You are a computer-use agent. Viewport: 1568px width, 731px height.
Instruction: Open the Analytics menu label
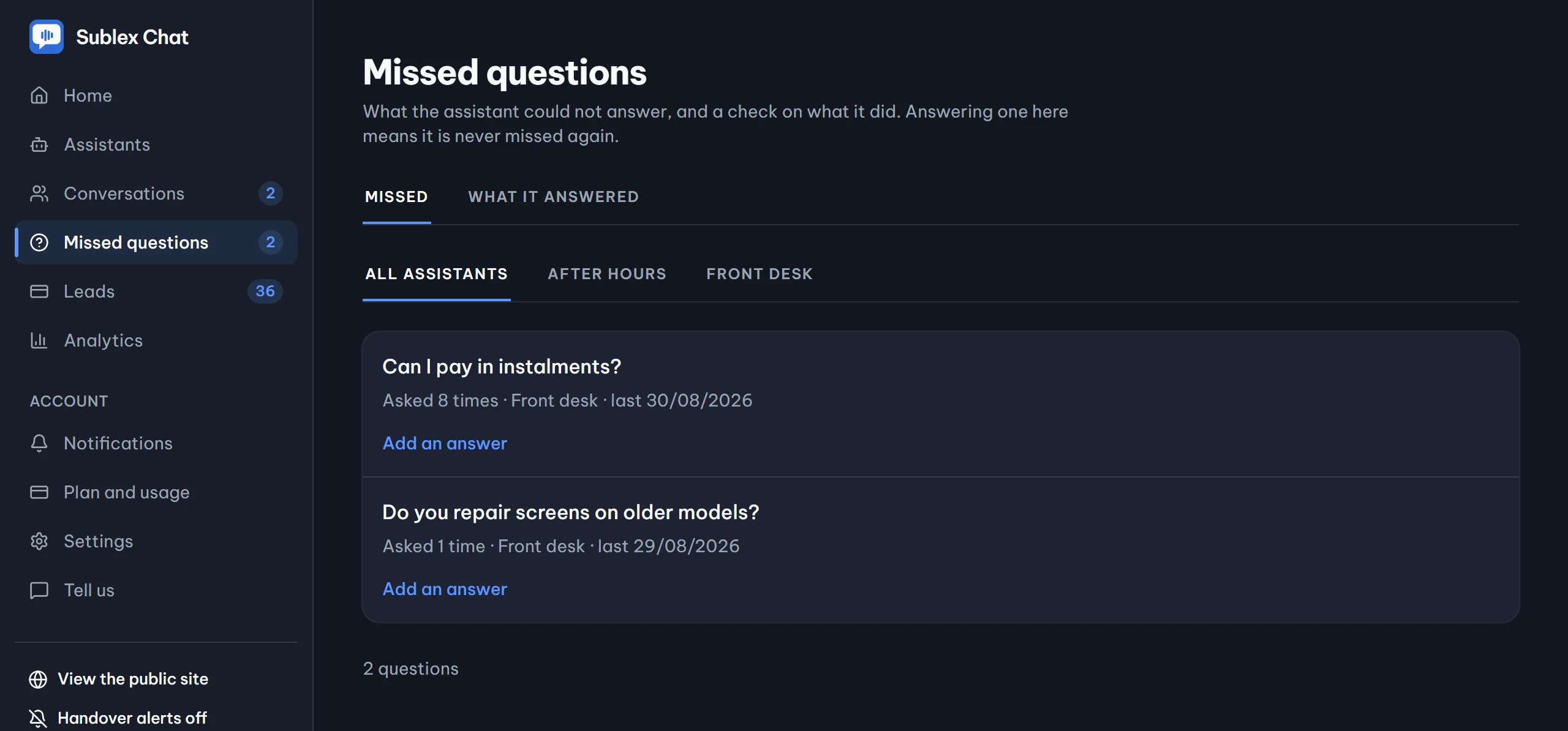(x=103, y=340)
